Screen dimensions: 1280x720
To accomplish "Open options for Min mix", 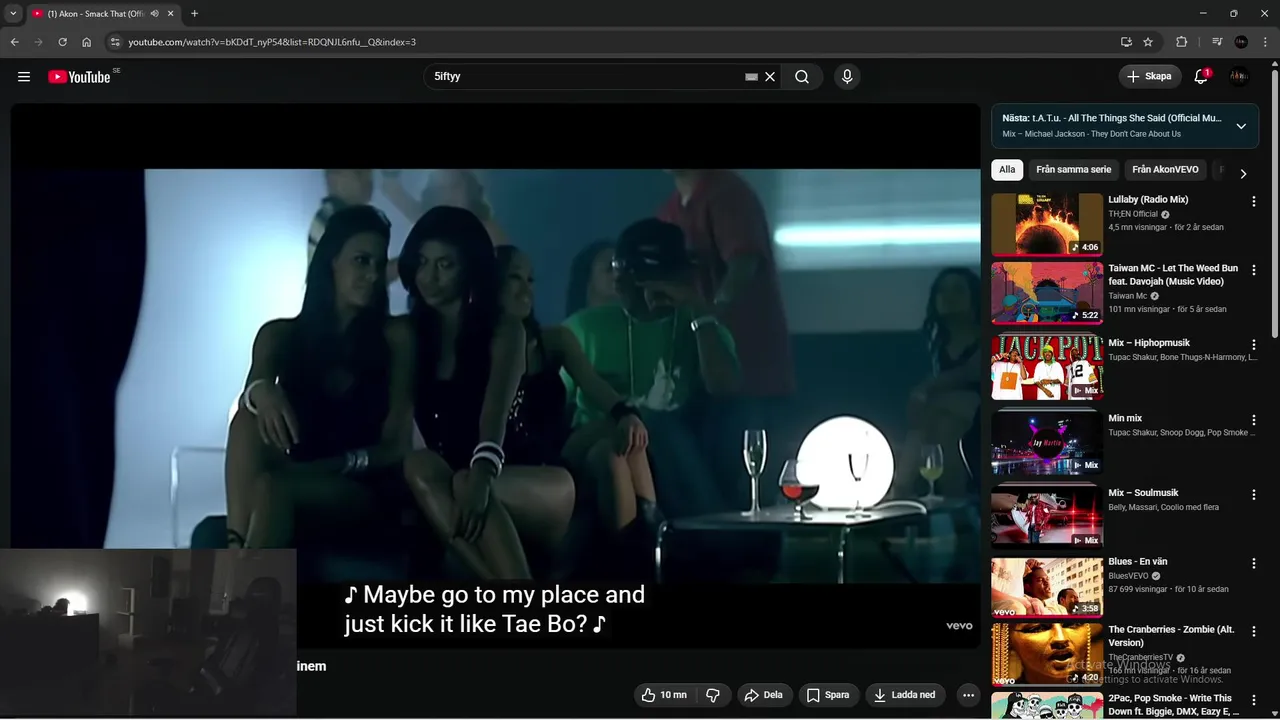I will [x=1253, y=420].
